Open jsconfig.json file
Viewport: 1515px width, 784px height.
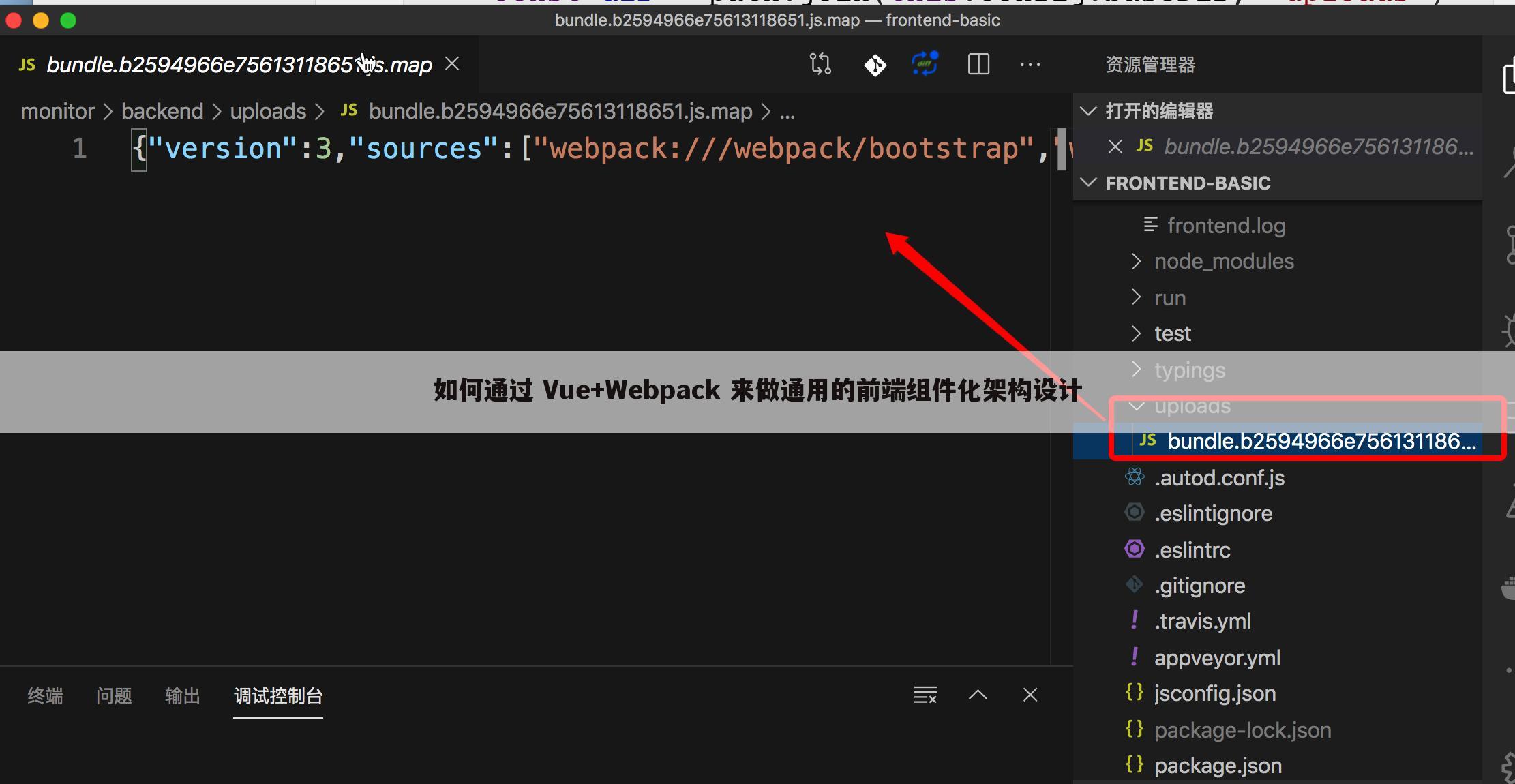point(1215,693)
